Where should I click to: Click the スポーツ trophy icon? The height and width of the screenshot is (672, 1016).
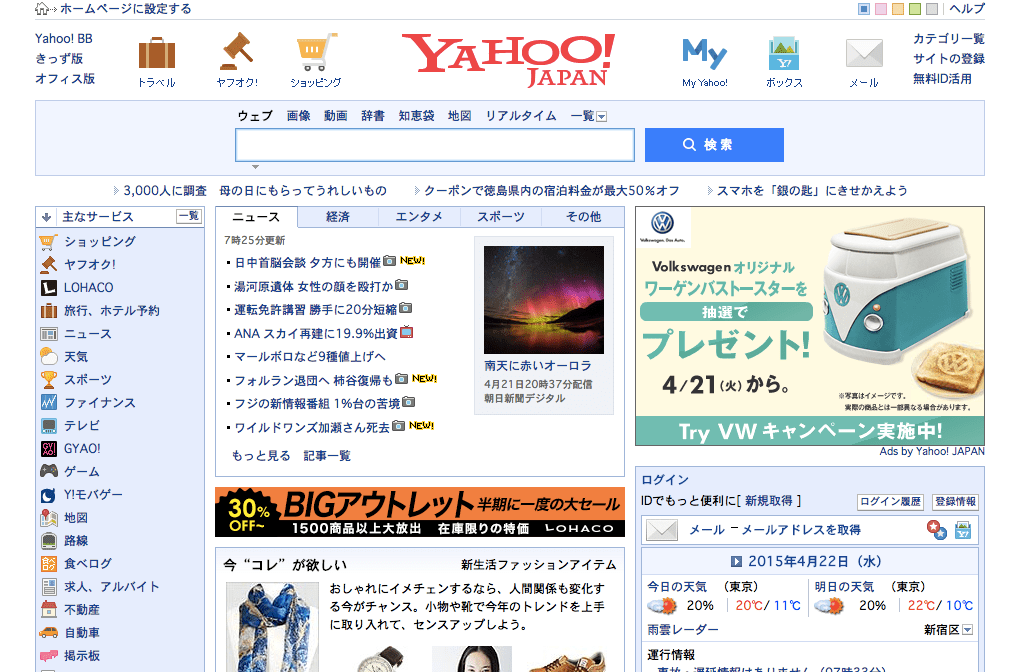[49, 380]
